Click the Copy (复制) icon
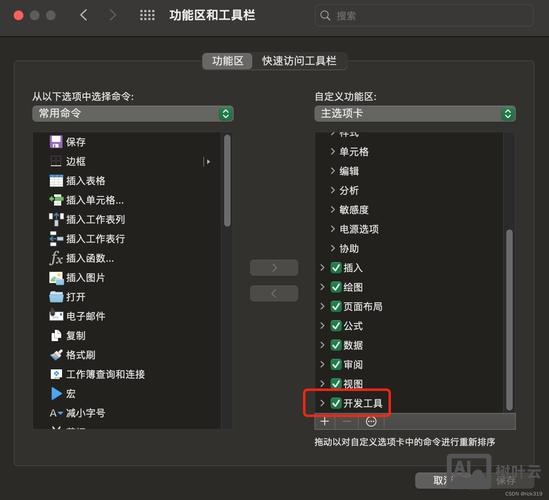This screenshot has width=549, height=500. click(56, 335)
